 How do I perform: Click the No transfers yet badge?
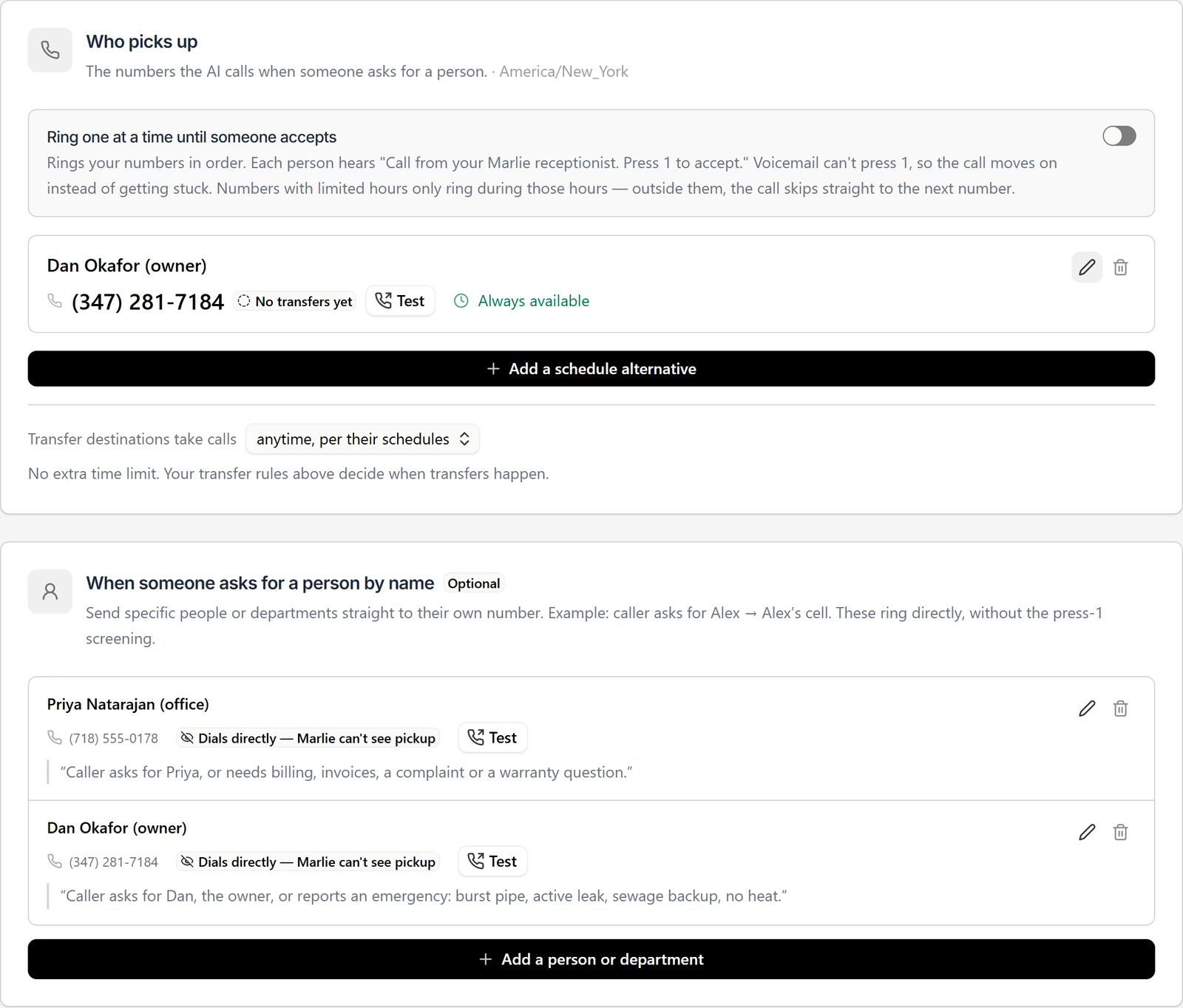295,301
